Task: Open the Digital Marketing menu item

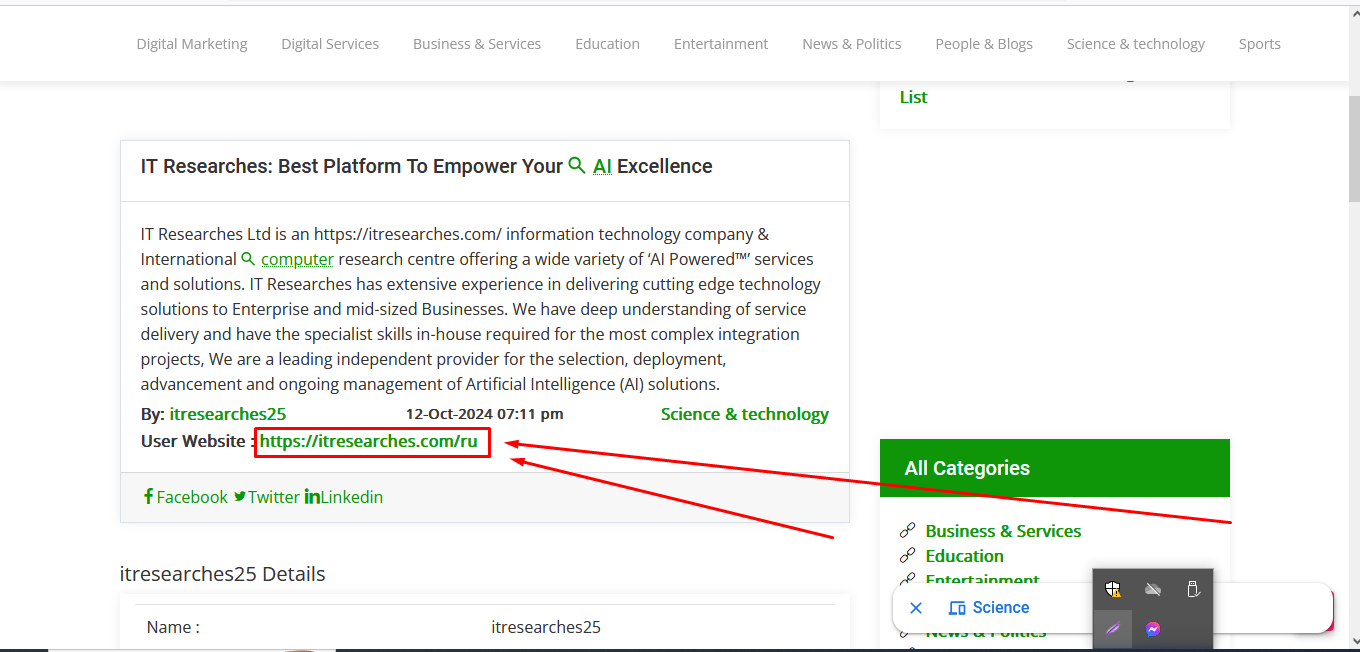Action: coord(192,44)
